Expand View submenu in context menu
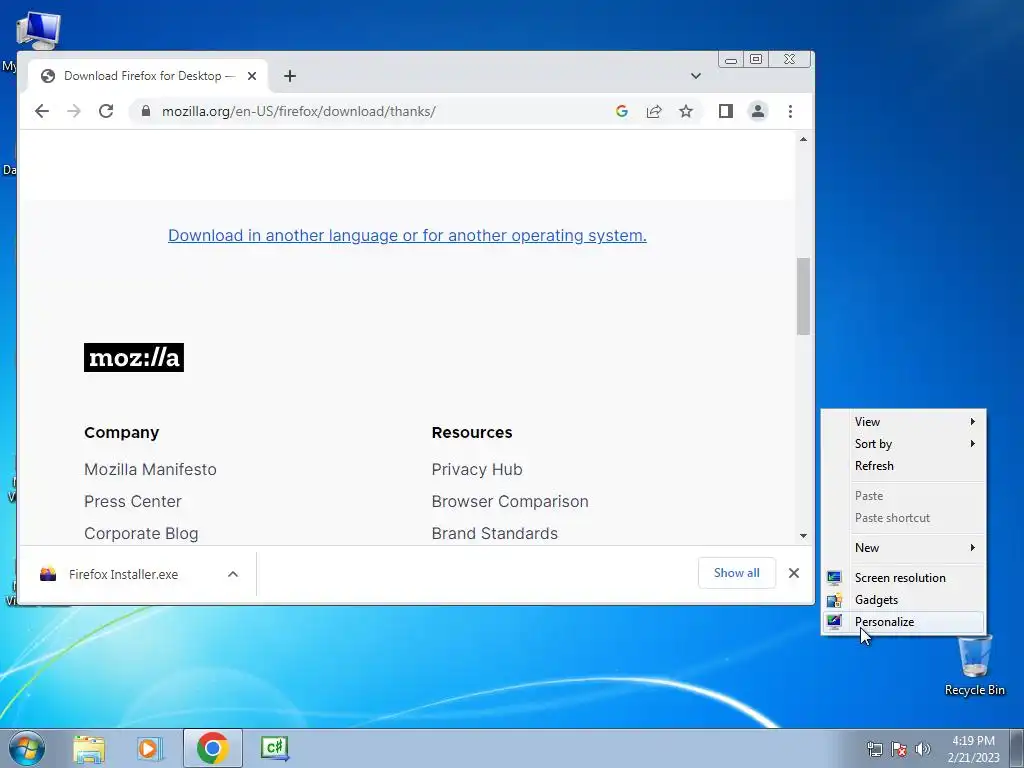Screen dimensions: 1024x768 903,422
